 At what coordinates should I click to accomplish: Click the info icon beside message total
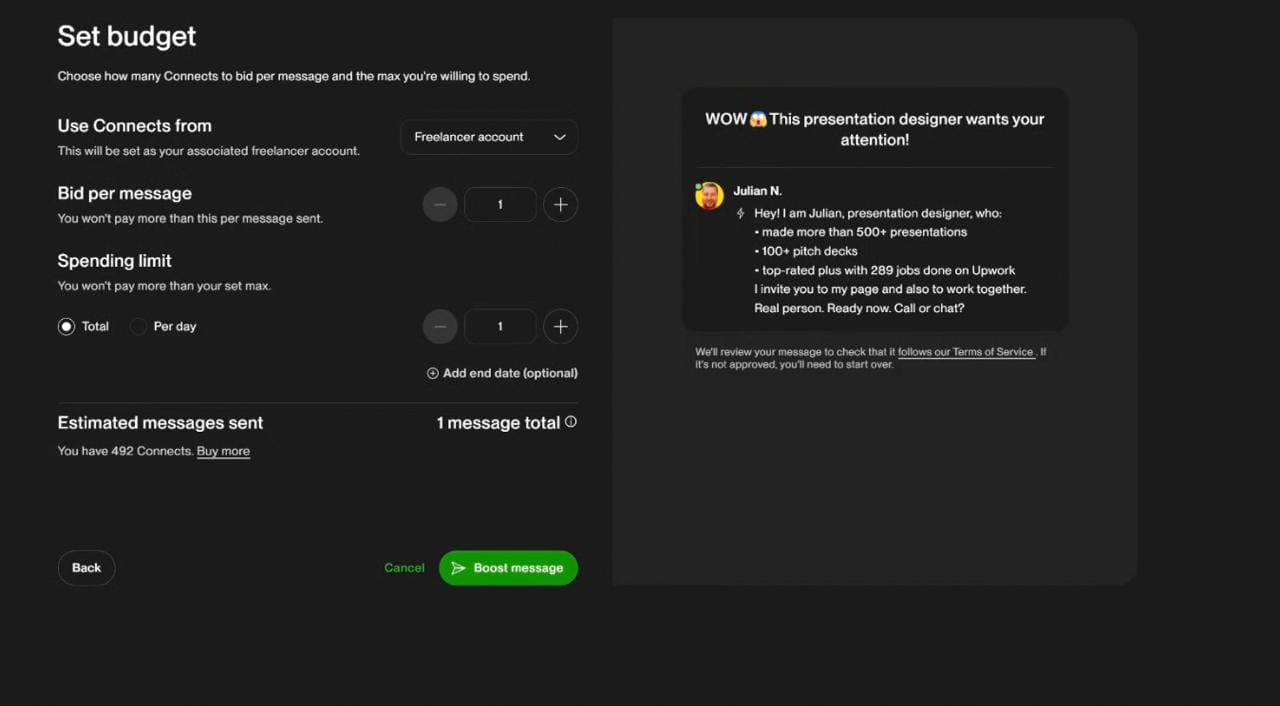(571, 422)
